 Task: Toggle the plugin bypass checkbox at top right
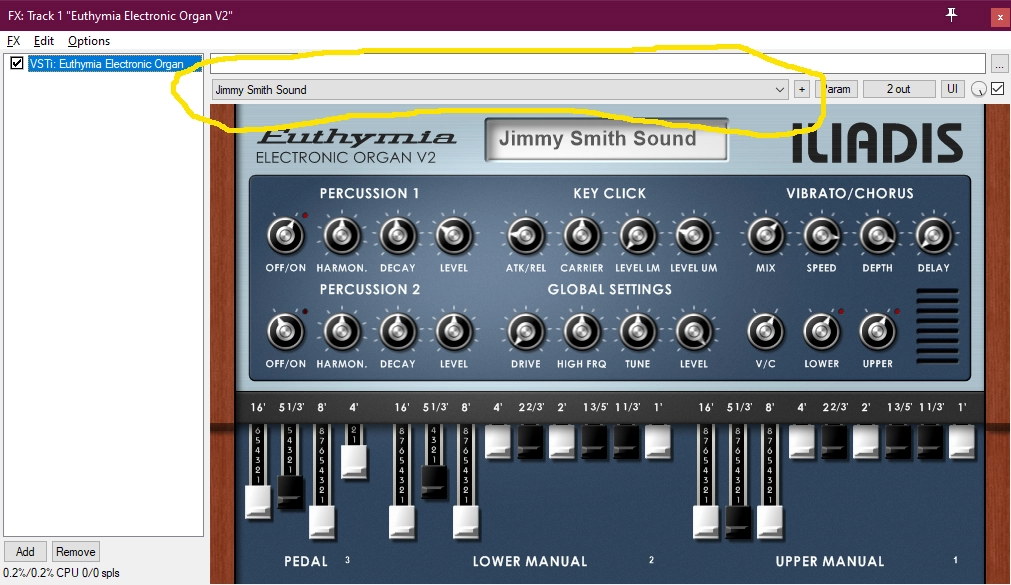[997, 89]
